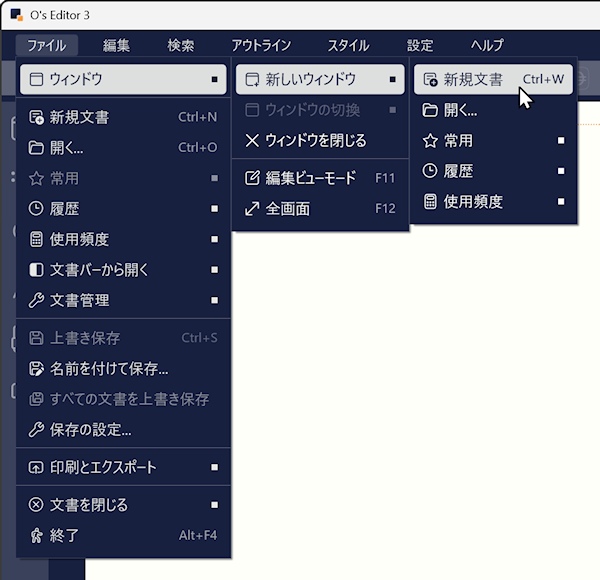Click the calculator icon next to 使用頻度 in File menu
Viewport: 600px width, 580px height.
point(37,239)
